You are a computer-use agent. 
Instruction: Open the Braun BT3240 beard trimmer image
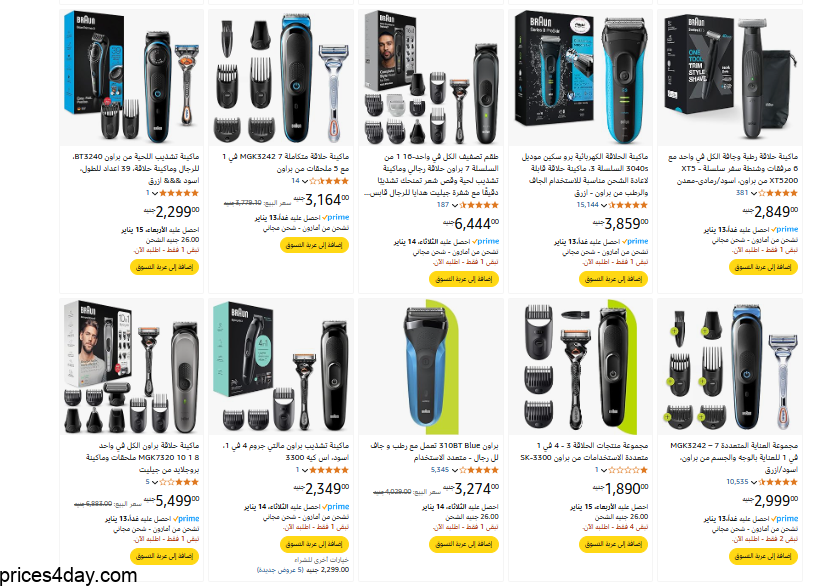(x=131, y=77)
